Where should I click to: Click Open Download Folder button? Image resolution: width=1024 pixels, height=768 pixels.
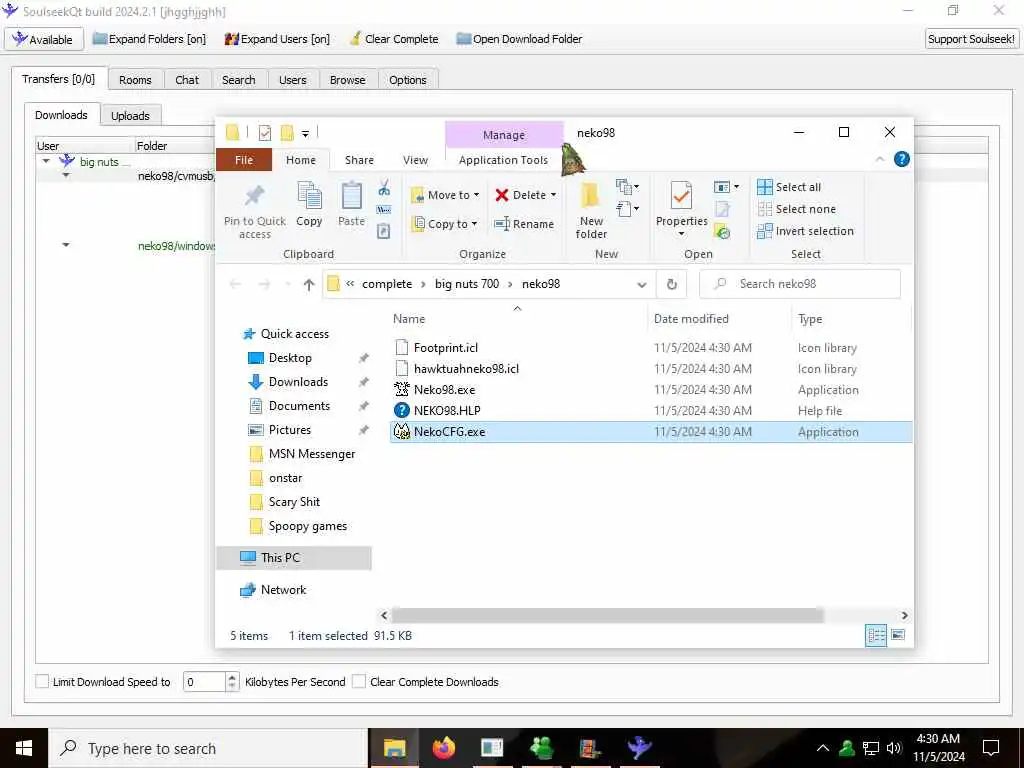pos(519,39)
